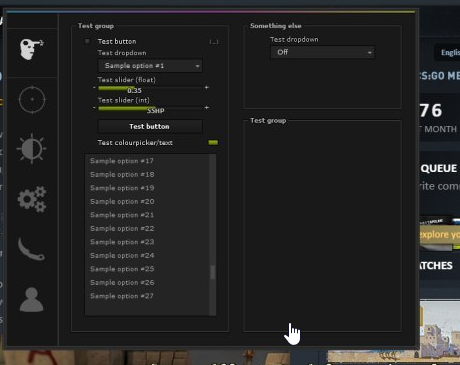Viewport: 460px width, 365px height.
Task: Click the float slider minus icon
Action: click(94, 87)
